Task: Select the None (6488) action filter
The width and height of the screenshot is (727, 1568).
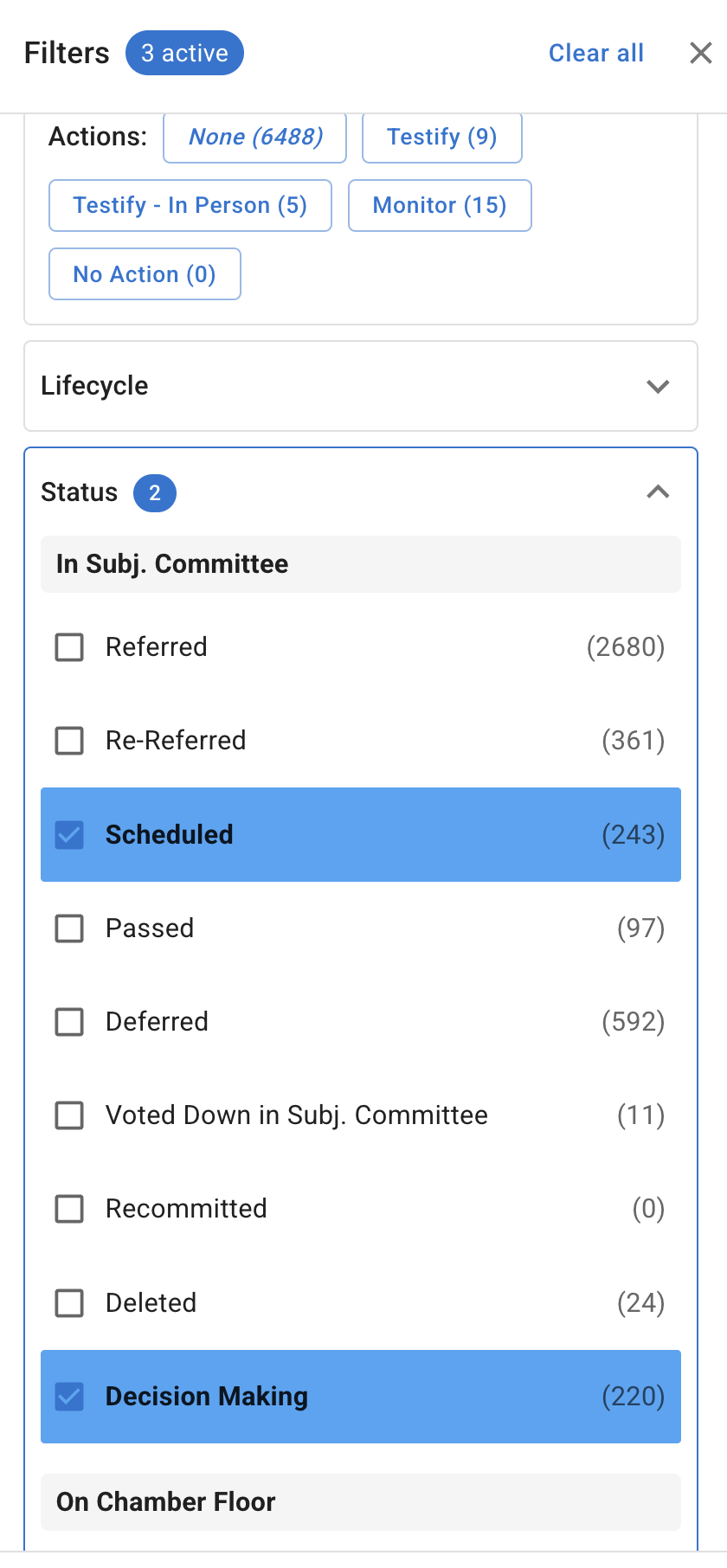Action: 254,137
